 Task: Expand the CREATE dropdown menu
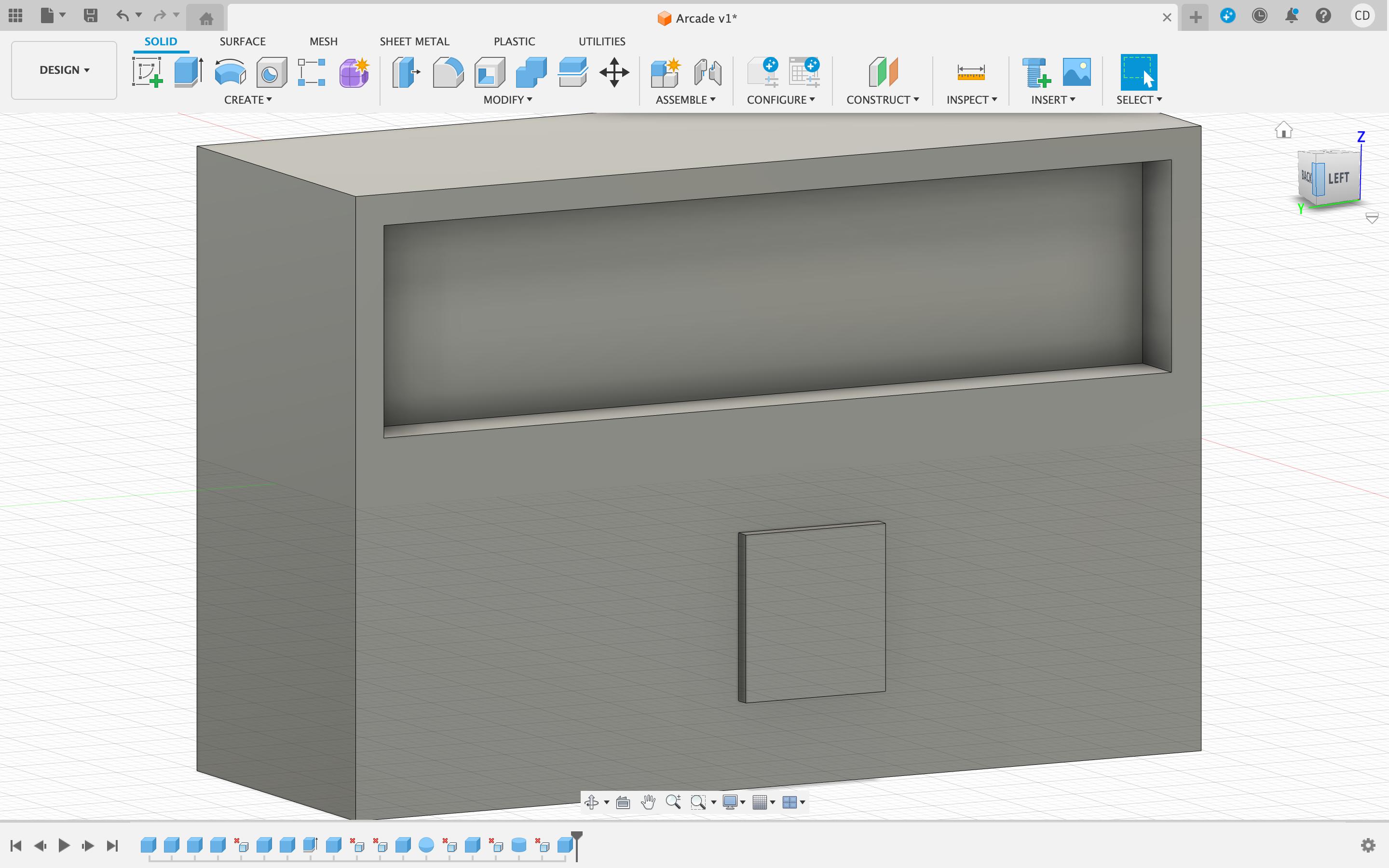(248, 100)
